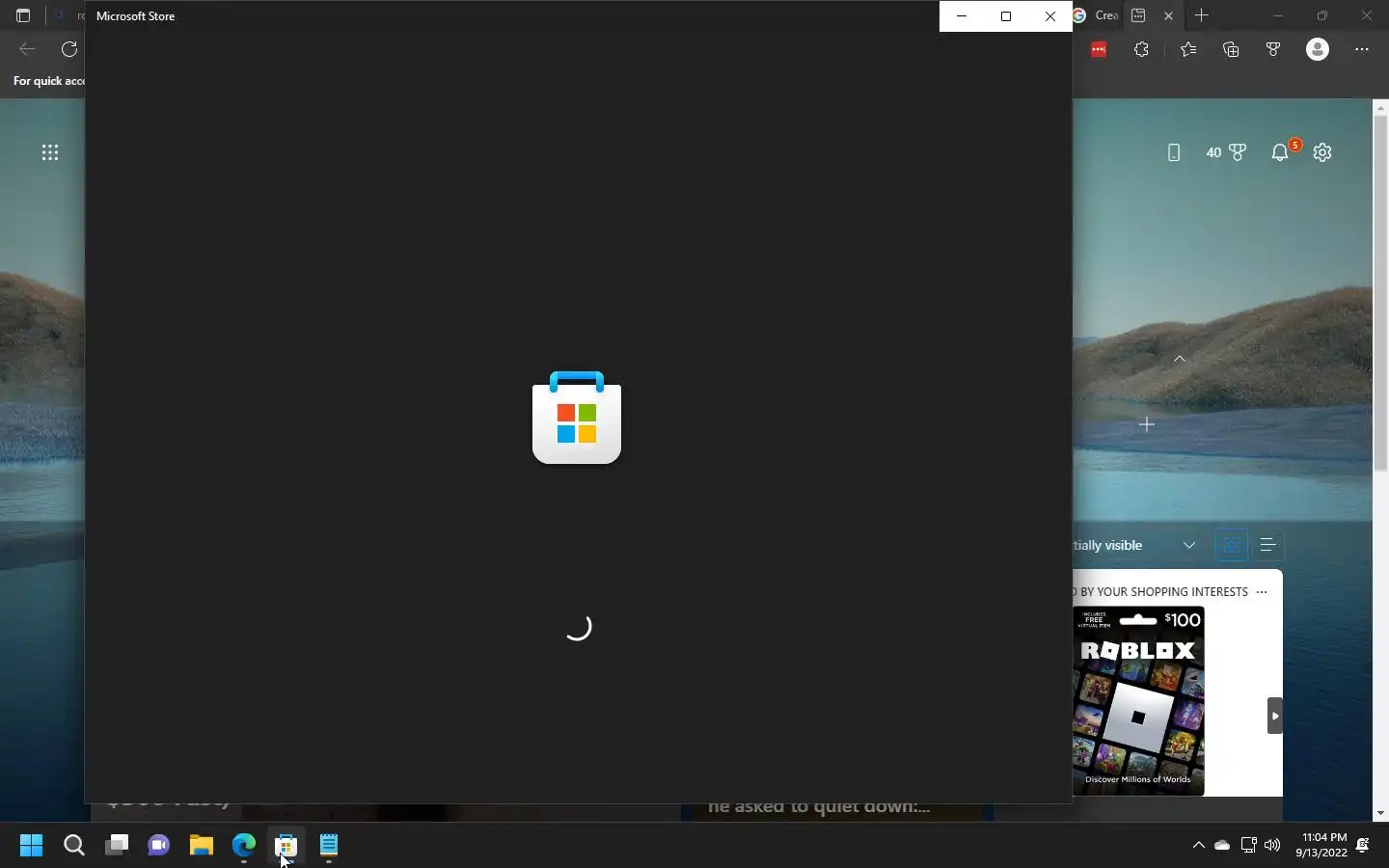1389x868 pixels.
Task: Maximize the Microsoft Store window
Action: pyautogui.click(x=1006, y=16)
